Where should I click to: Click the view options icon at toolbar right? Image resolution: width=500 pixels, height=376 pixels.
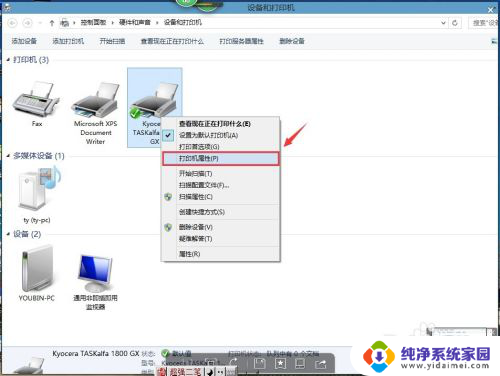495,41
